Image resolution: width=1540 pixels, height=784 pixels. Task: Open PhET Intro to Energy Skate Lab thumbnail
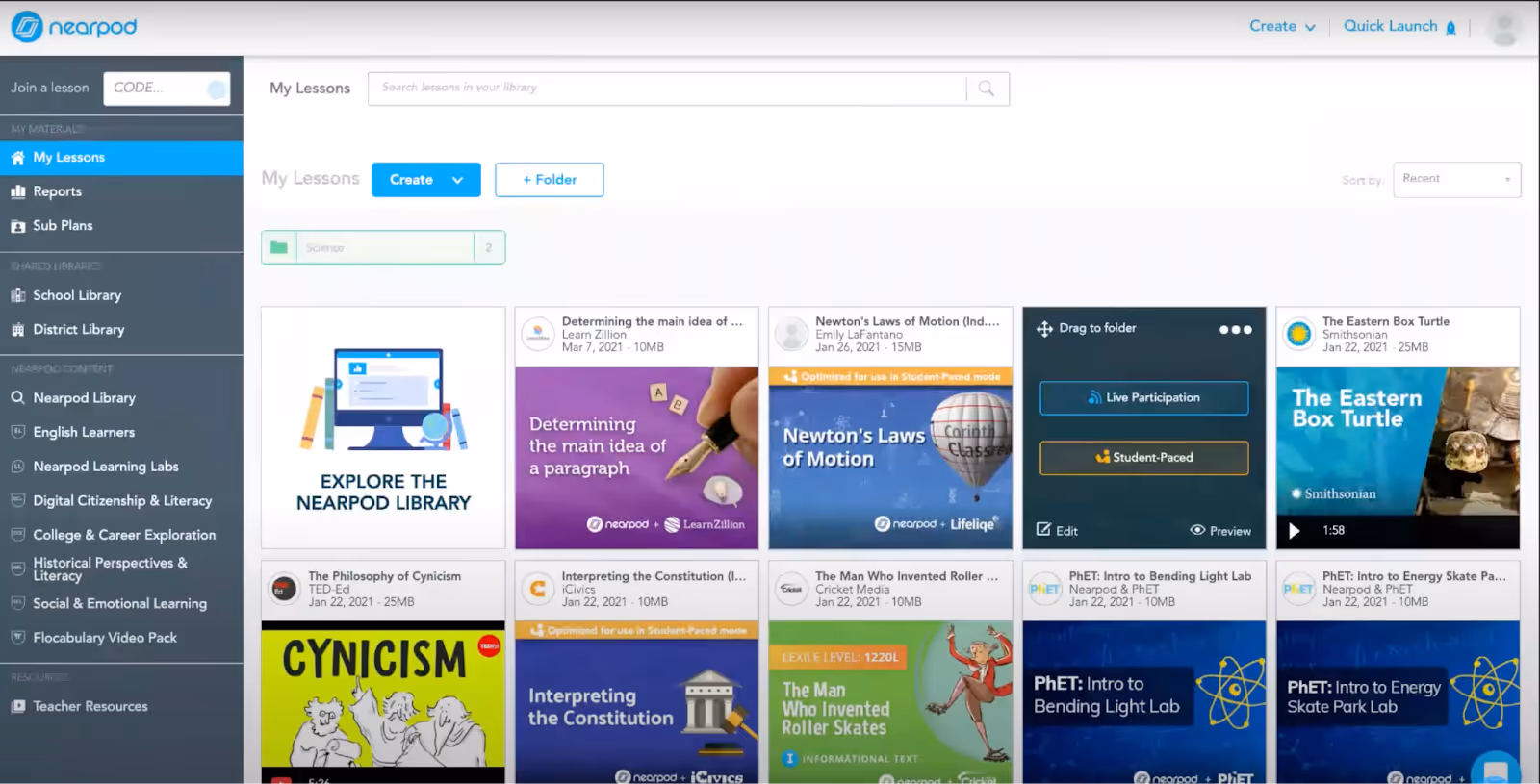point(1398,702)
